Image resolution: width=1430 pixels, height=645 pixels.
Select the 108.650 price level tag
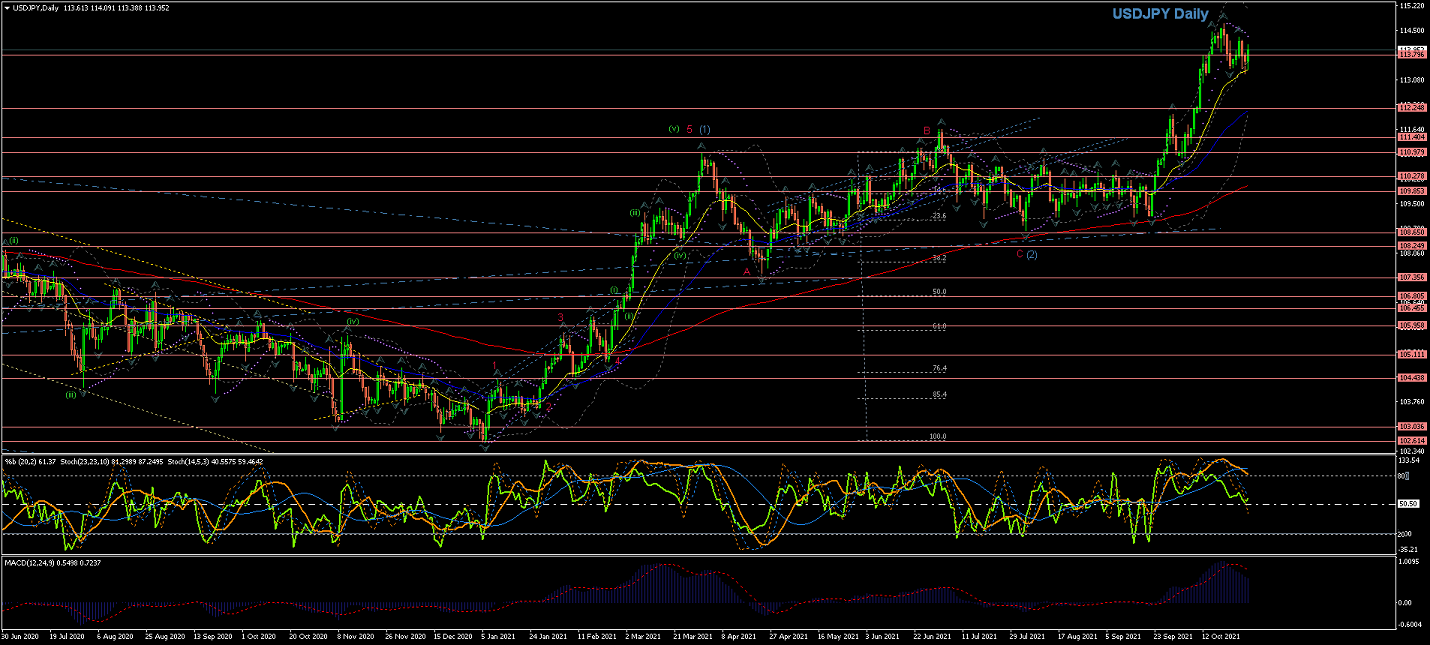coord(1411,232)
